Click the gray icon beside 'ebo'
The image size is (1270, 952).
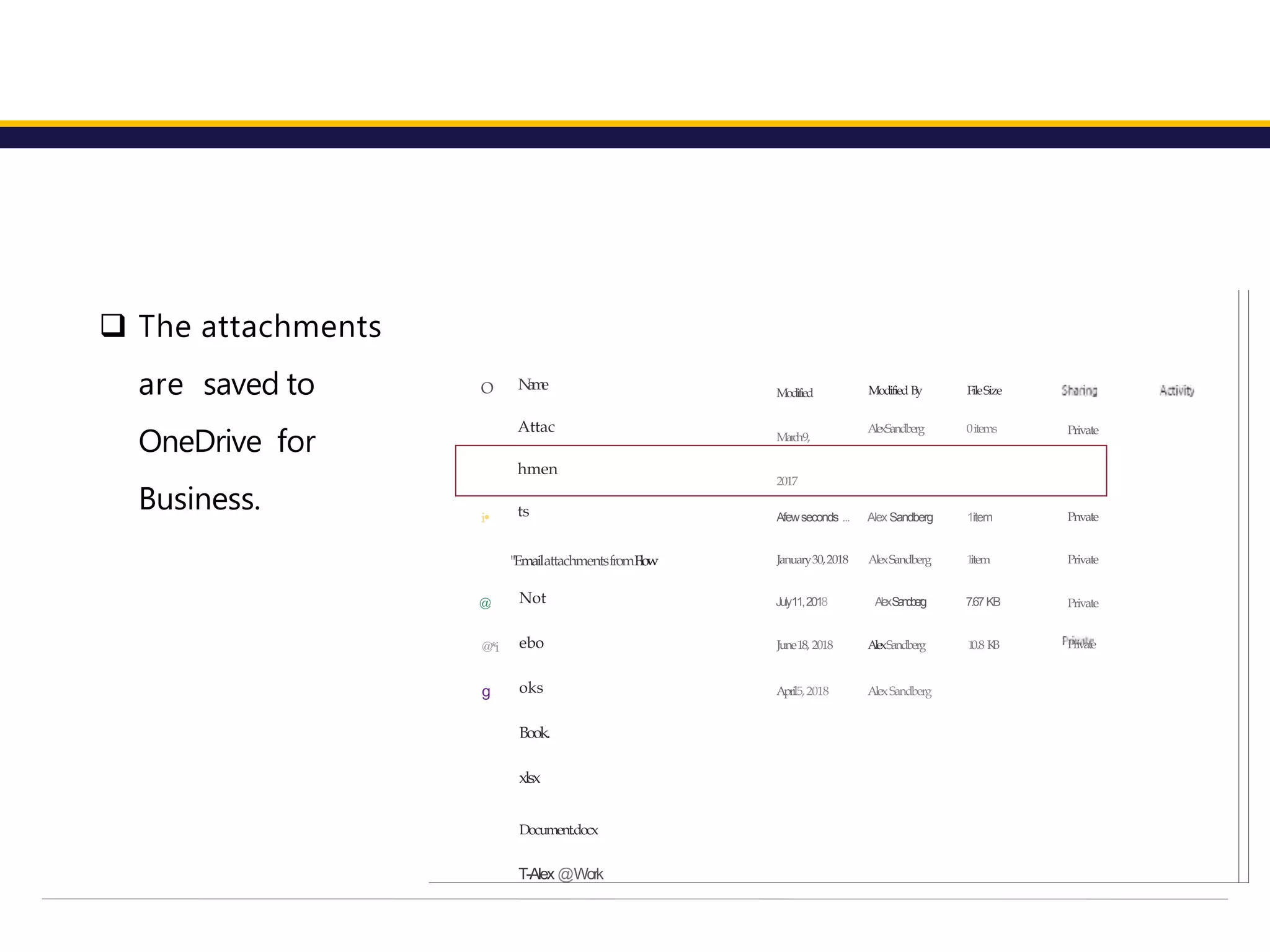(x=490, y=647)
